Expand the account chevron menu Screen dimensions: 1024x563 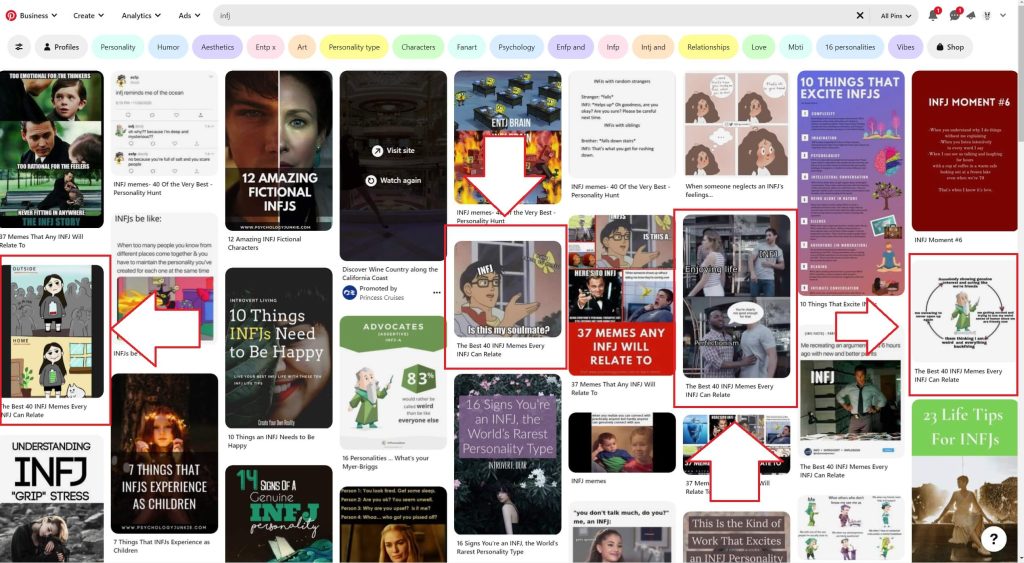point(1003,16)
